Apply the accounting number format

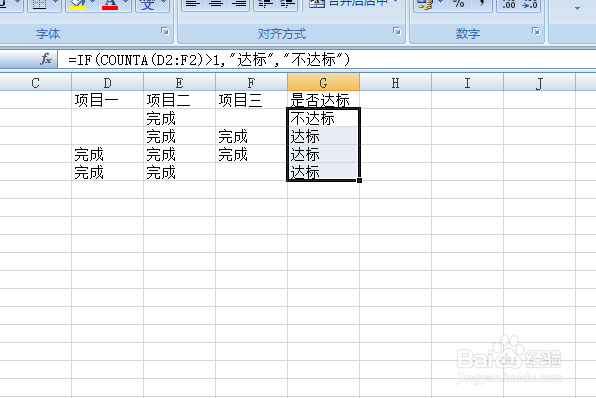pyautogui.click(x=425, y=5)
